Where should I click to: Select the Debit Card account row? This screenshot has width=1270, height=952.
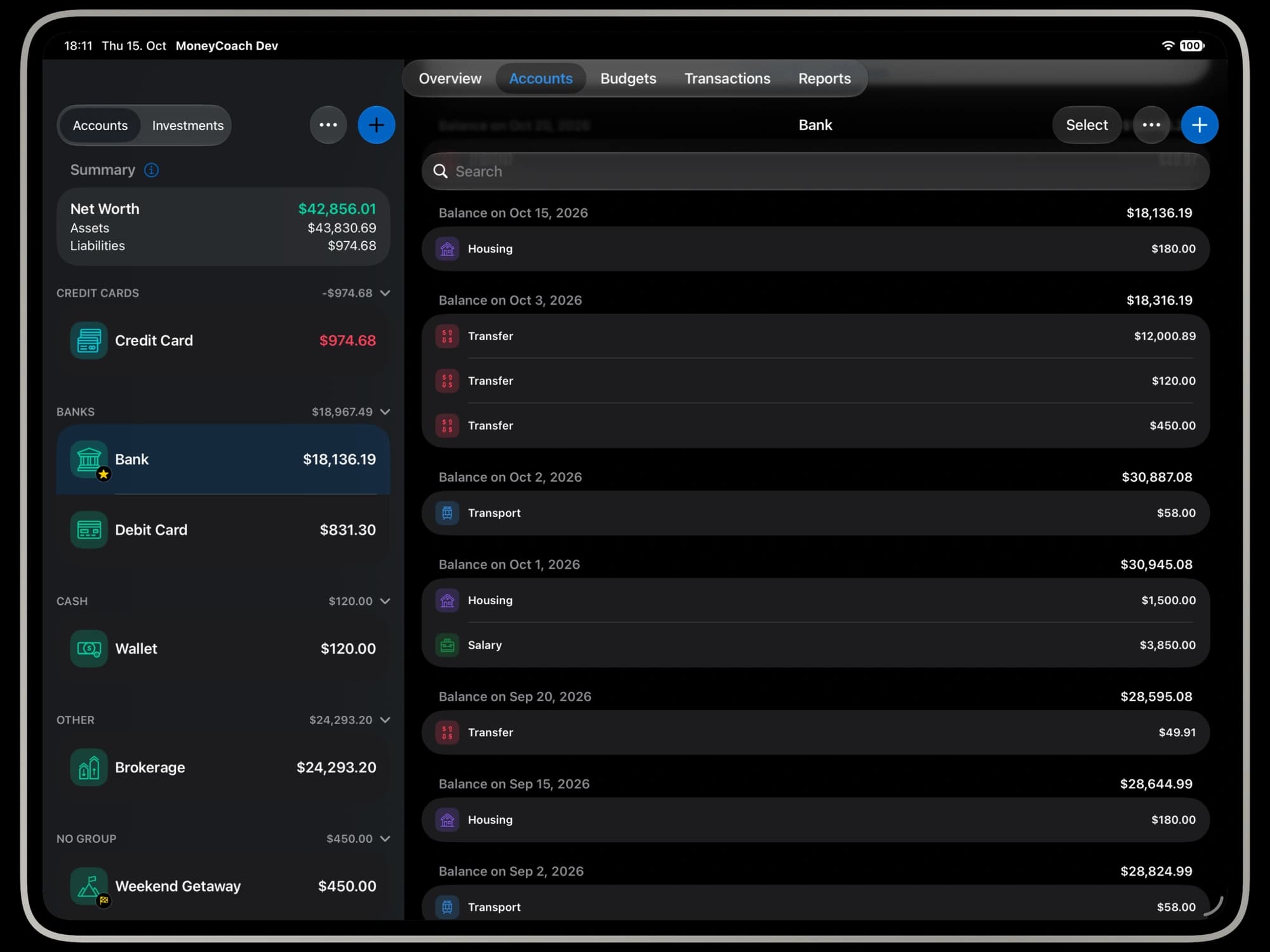[x=224, y=530]
